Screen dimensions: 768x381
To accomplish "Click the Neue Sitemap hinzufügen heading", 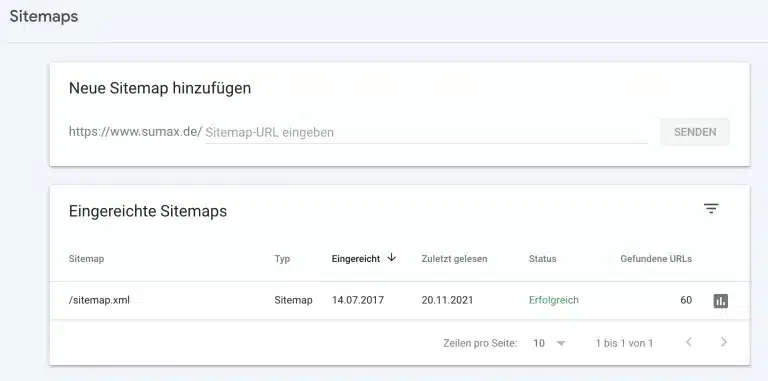I will [x=160, y=88].
